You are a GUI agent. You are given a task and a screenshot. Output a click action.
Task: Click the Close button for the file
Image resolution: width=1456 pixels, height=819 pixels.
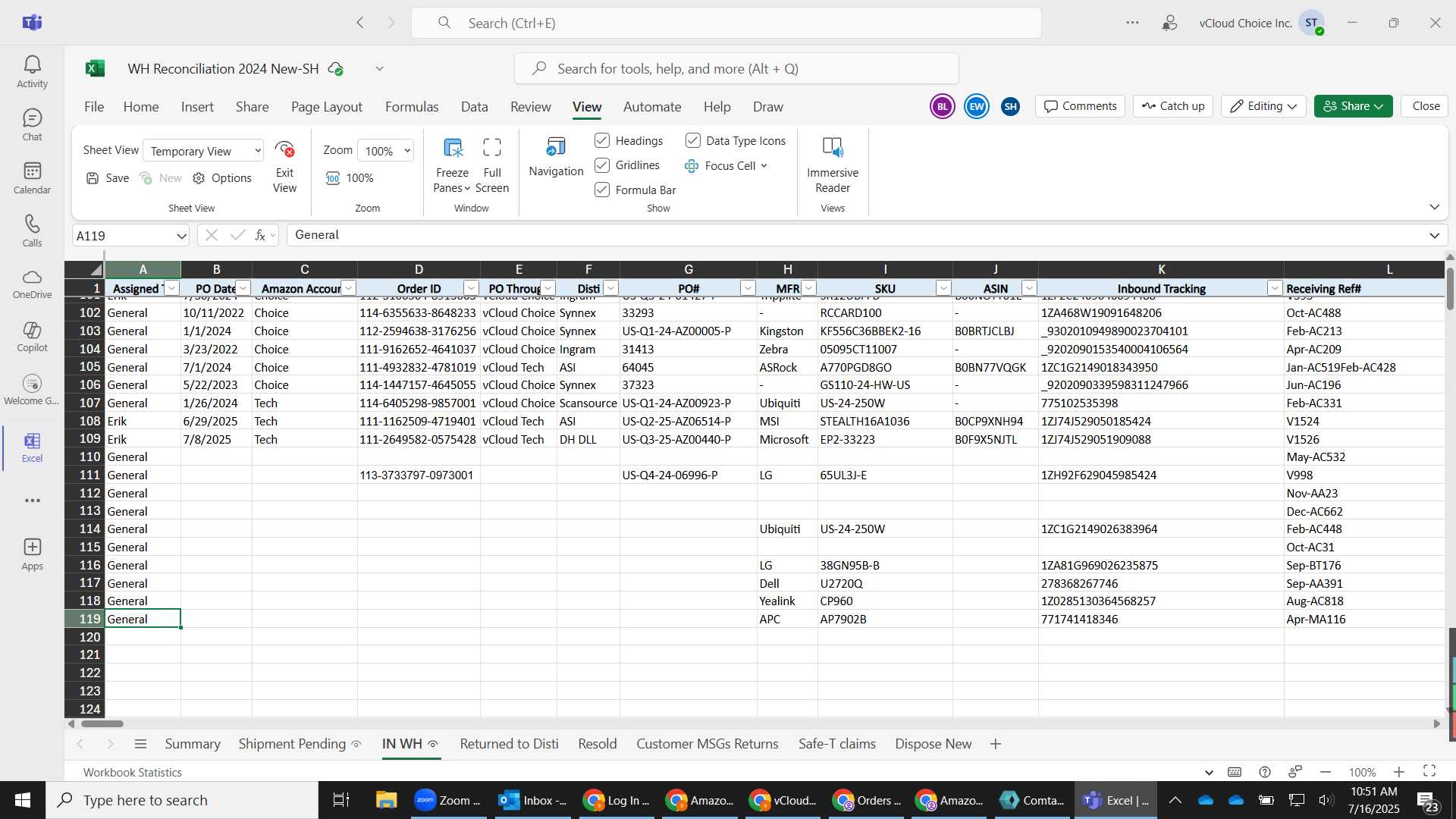[1426, 106]
